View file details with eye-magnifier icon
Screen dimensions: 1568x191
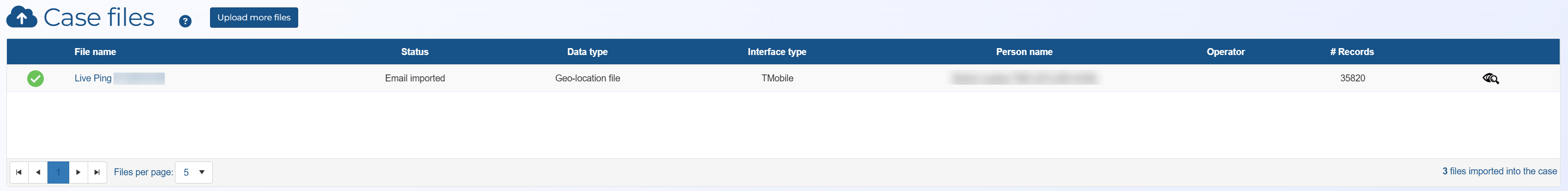[x=1490, y=79]
